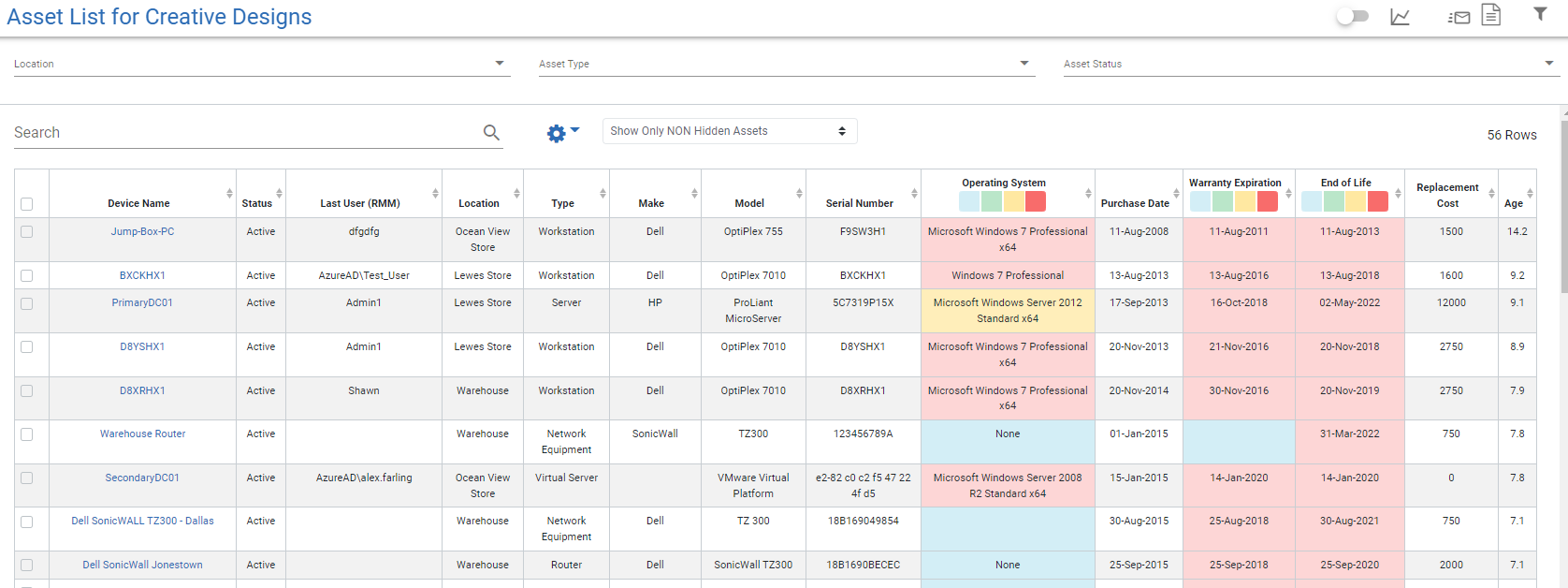Click the 'ProLiant MicroServer' model cell
The image size is (1568, 588).
click(753, 311)
